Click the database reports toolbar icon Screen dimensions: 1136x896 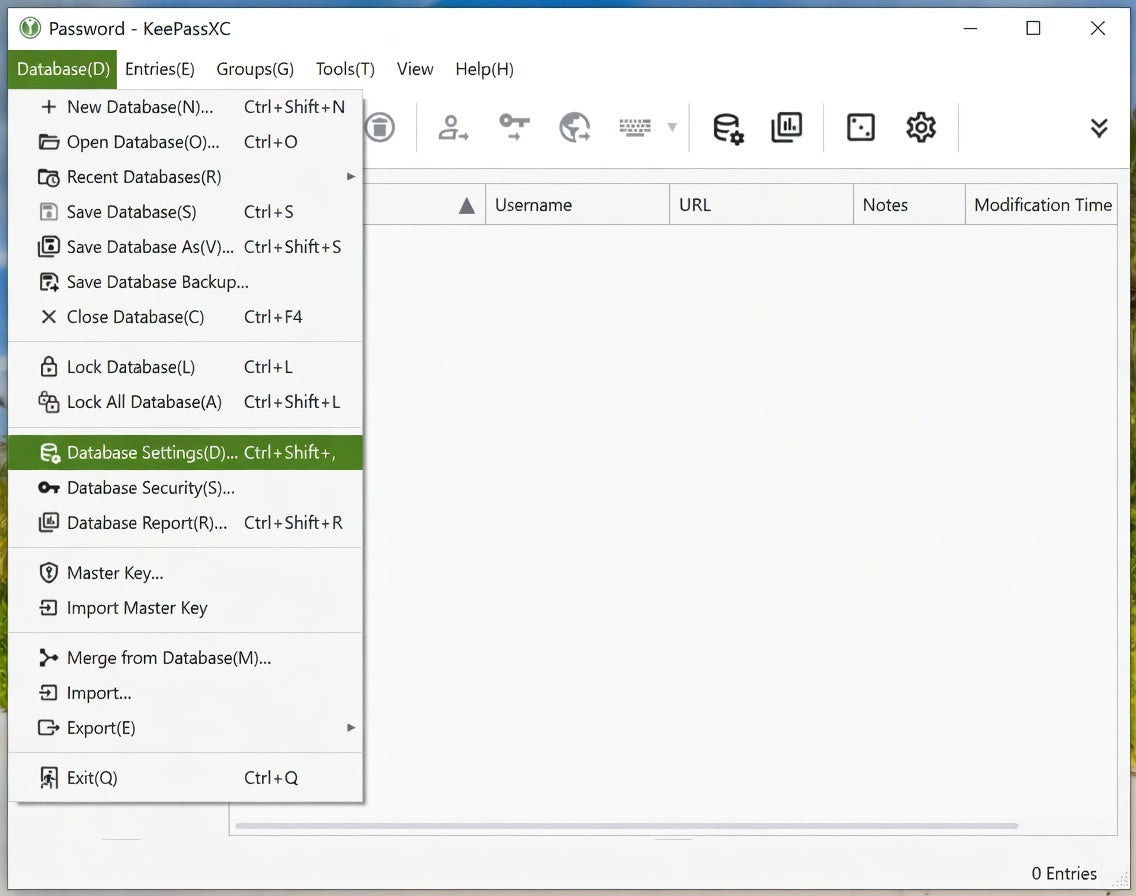787,127
